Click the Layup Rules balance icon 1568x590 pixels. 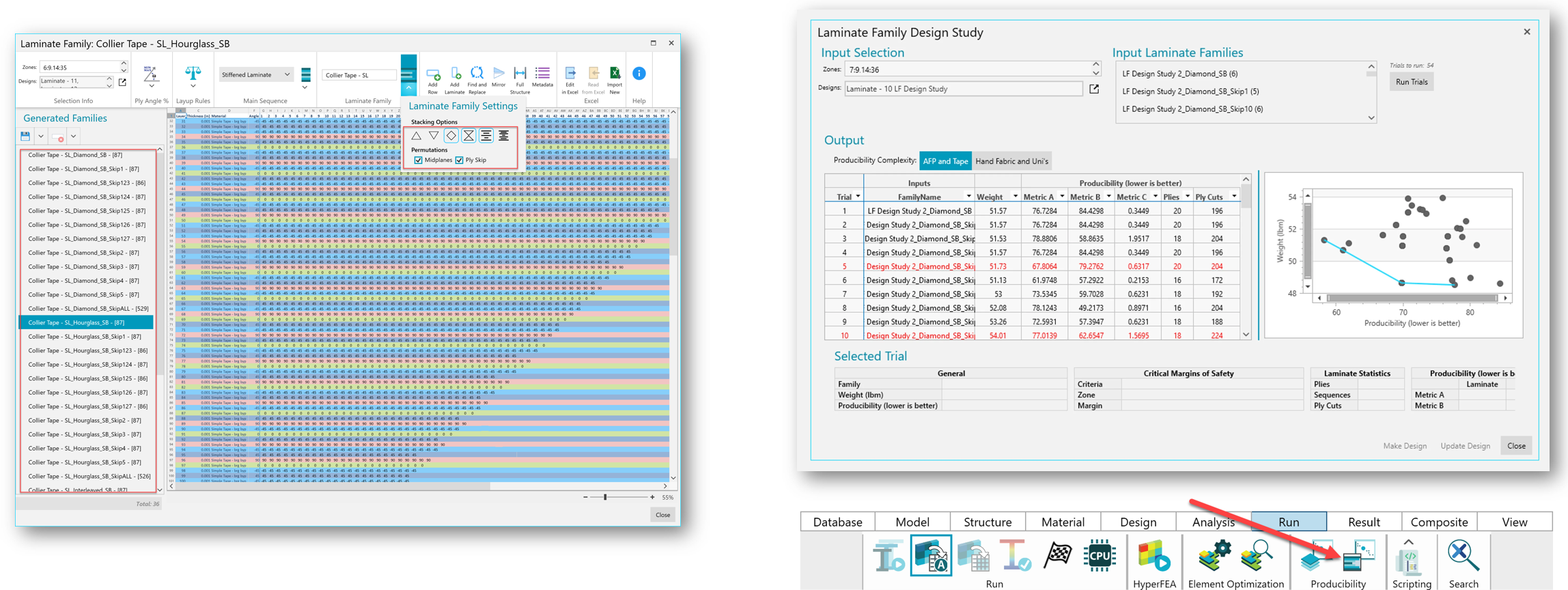pyautogui.click(x=193, y=73)
